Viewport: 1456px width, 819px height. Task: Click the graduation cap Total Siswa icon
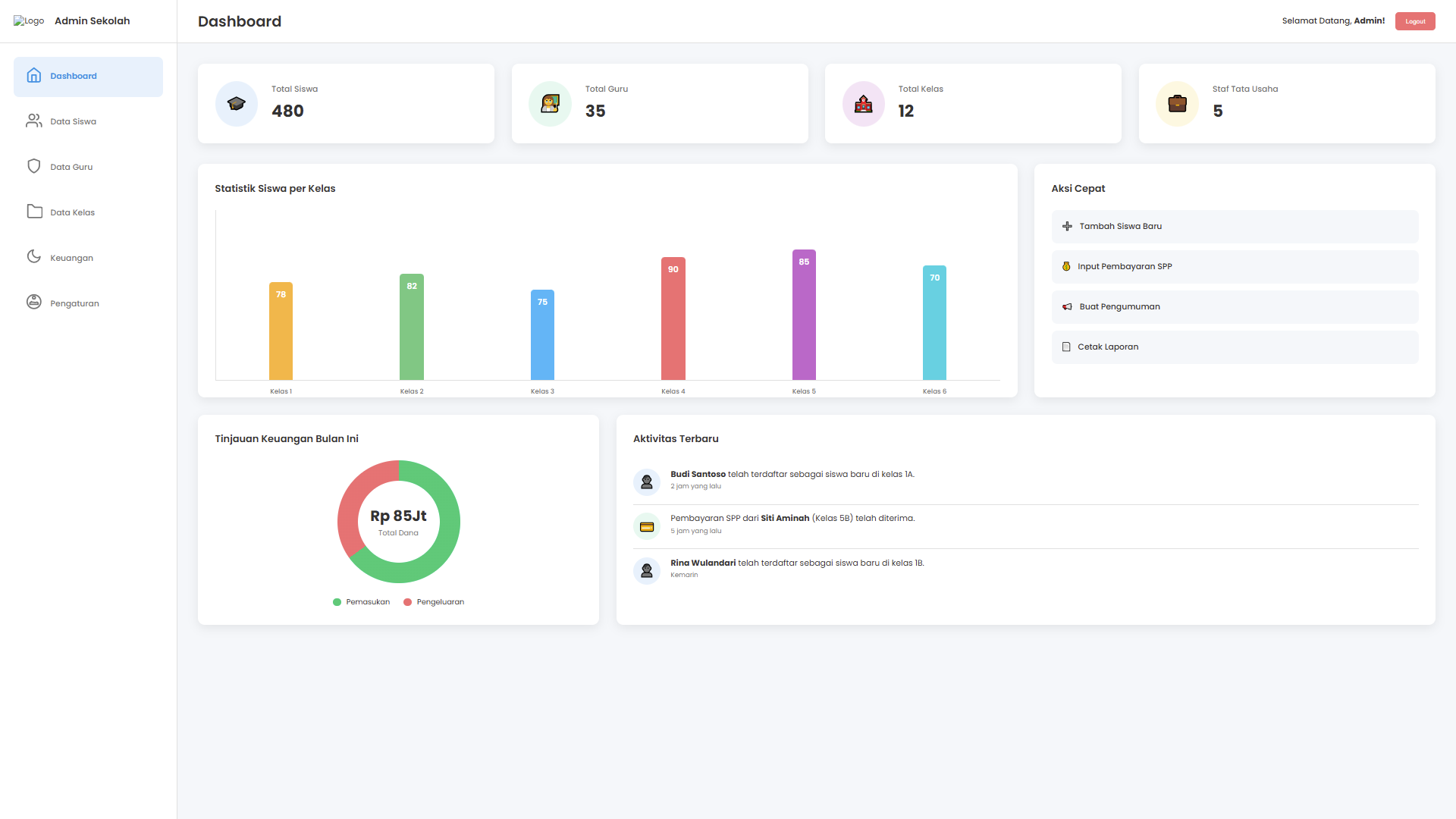[237, 104]
